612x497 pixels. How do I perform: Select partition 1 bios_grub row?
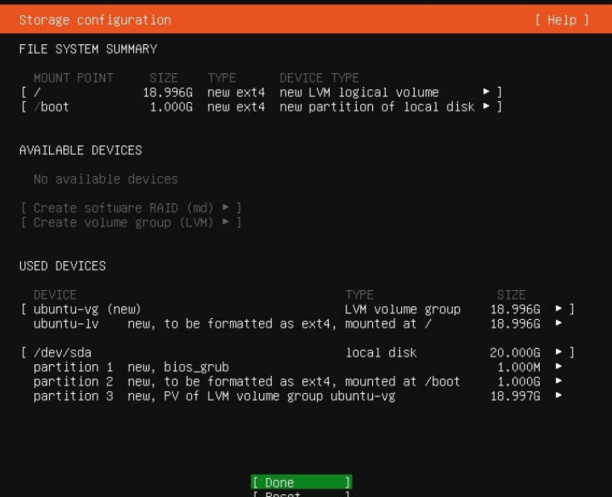pos(297,367)
